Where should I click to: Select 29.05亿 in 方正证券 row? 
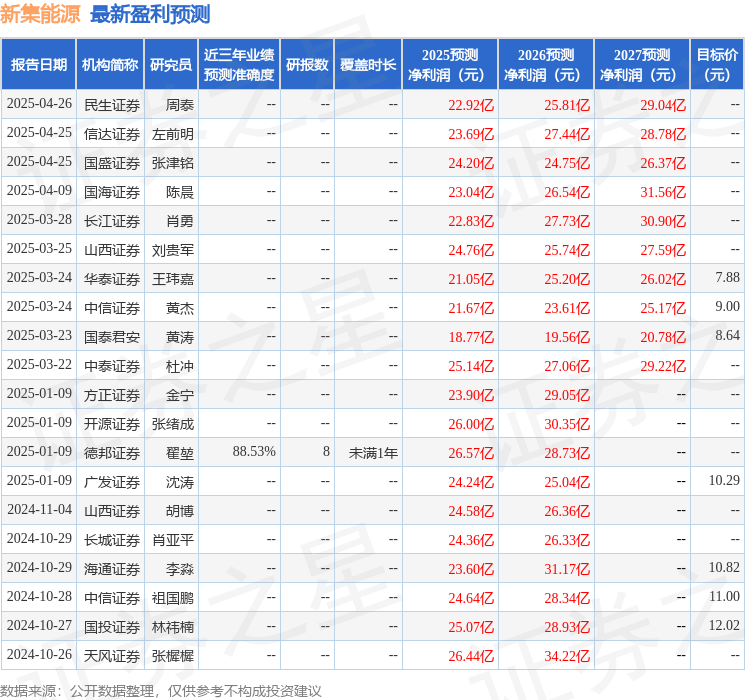(567, 395)
